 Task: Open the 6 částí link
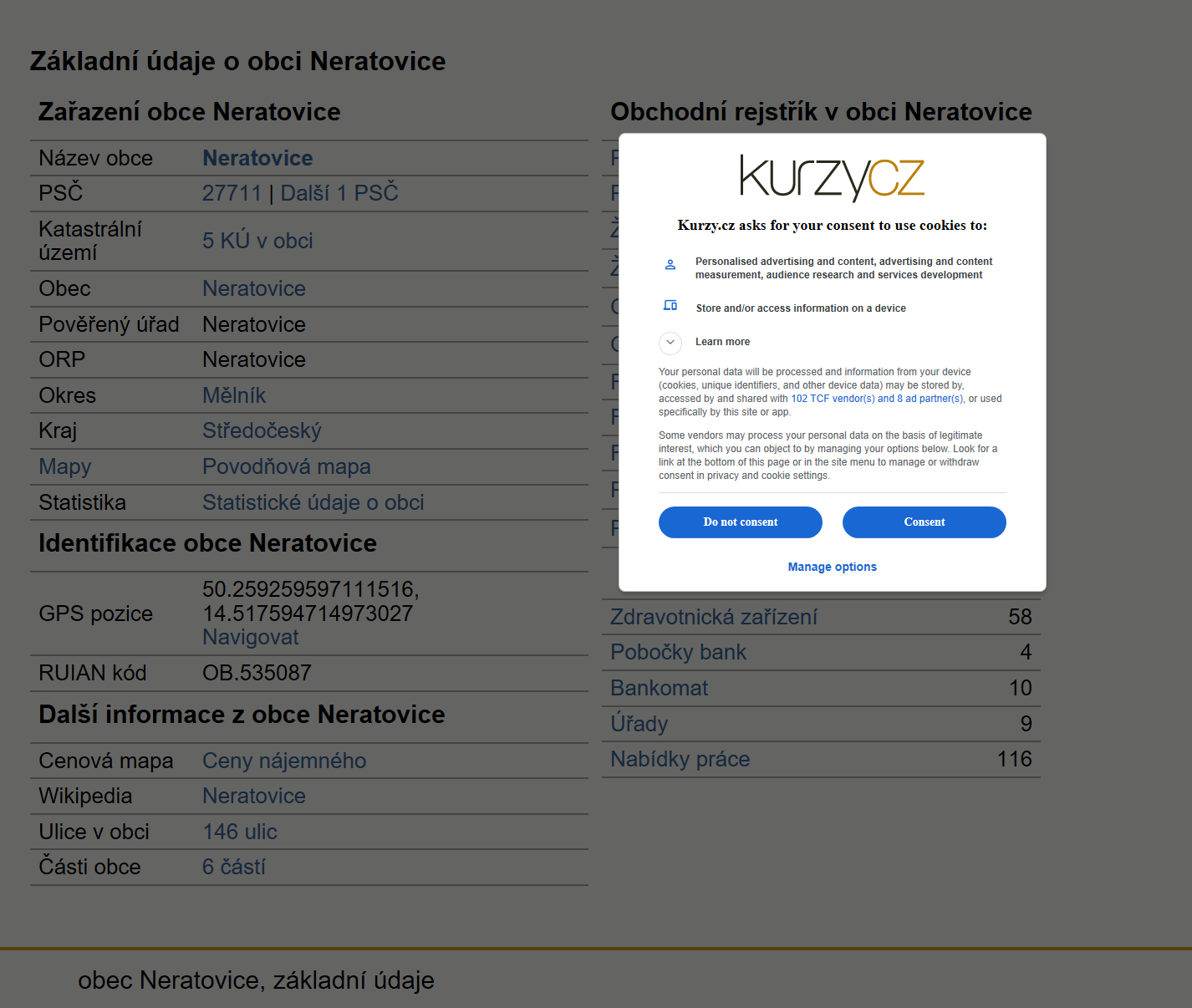234,867
